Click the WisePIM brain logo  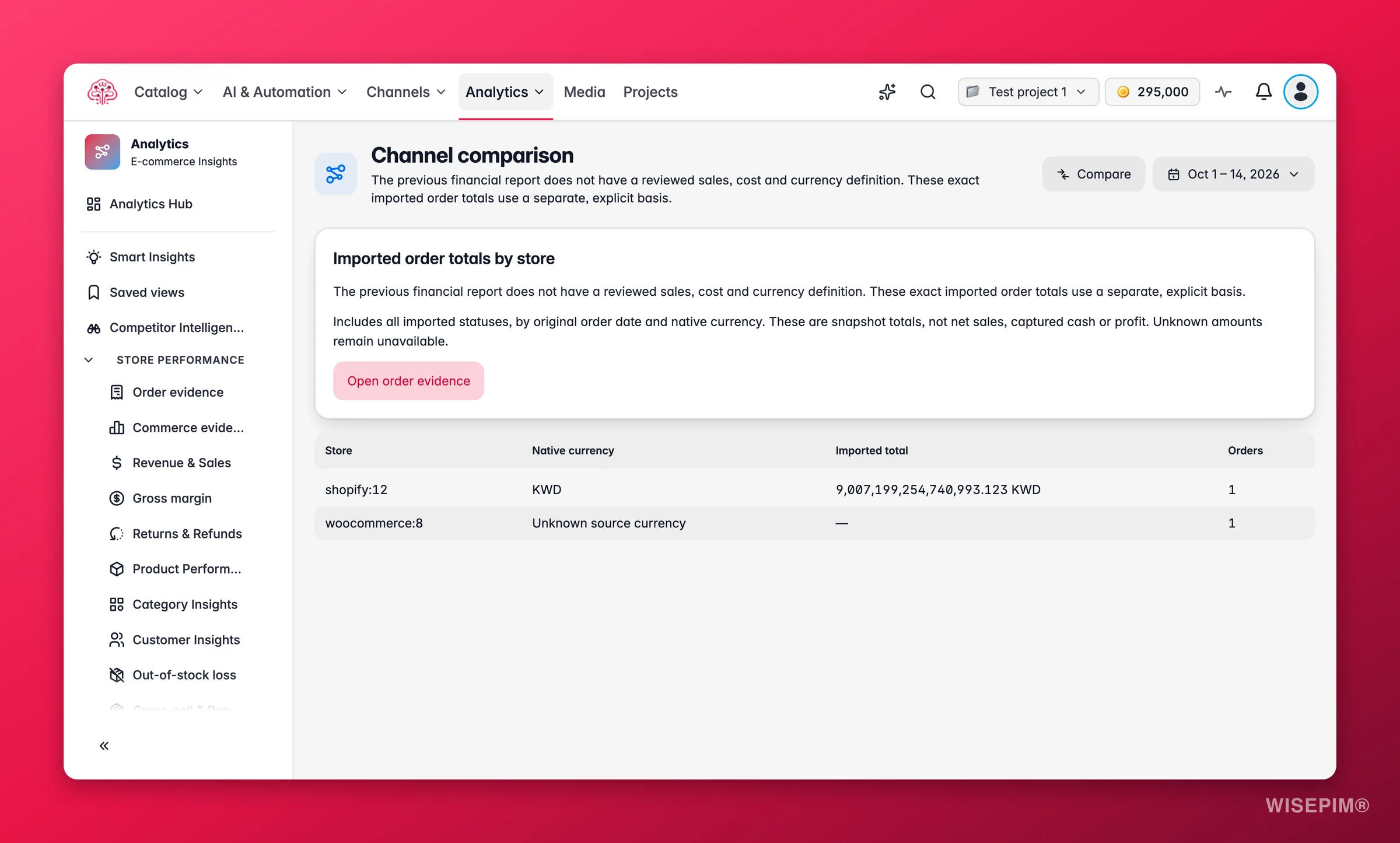point(102,92)
